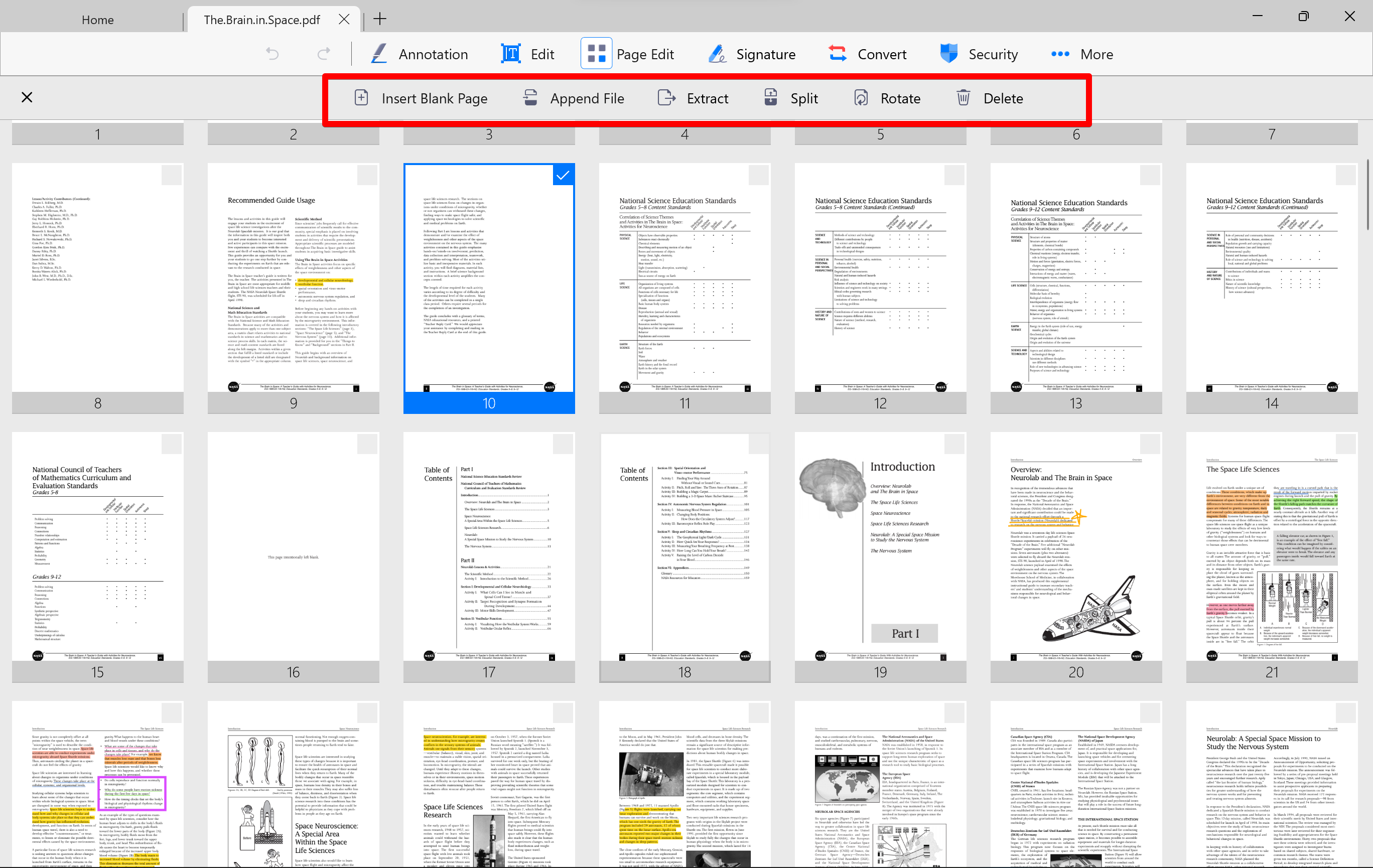Click the vertical scrollbar on the right

pyautogui.click(x=1368, y=195)
